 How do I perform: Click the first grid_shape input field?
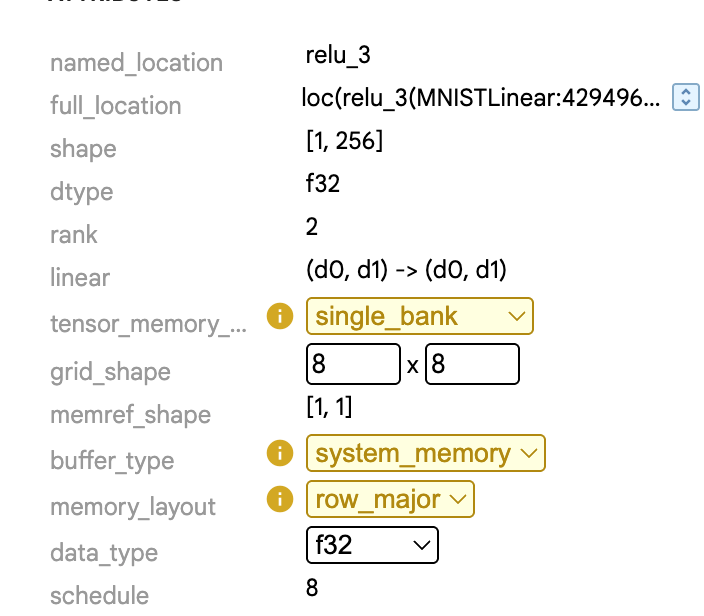click(353, 364)
